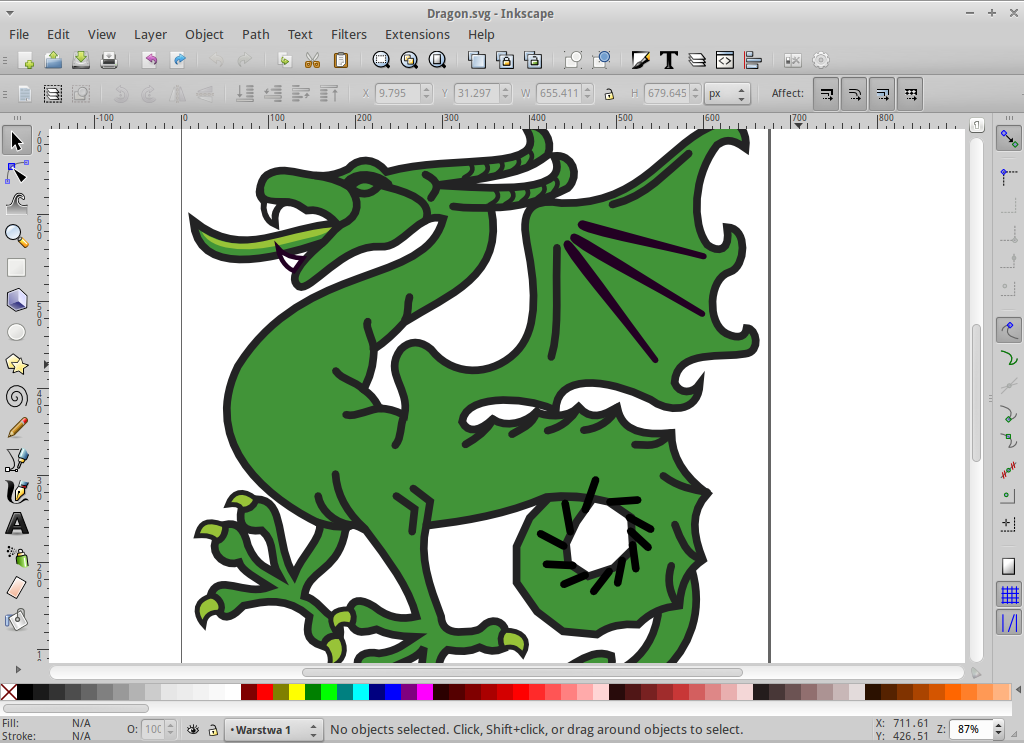The height and width of the screenshot is (743, 1024).
Task: Select the Zoom magnifier tool
Action: tap(16, 236)
